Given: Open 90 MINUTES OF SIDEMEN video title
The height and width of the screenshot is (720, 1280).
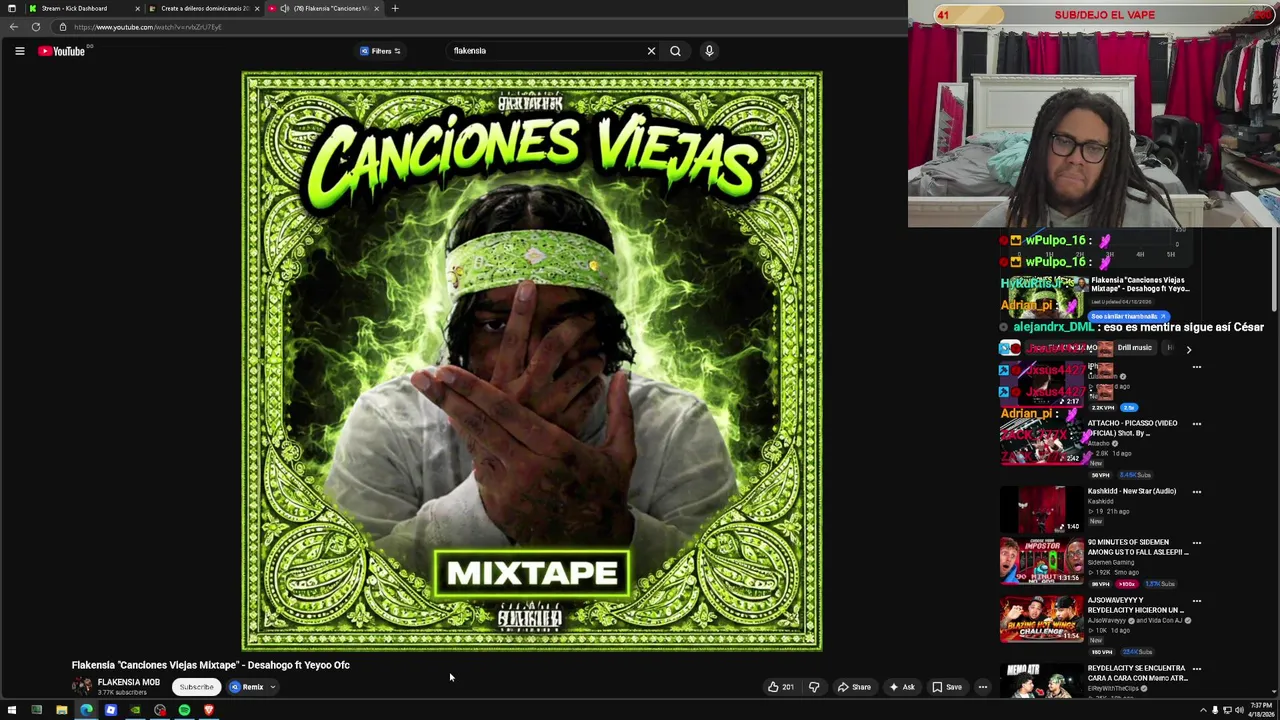Looking at the screenshot, I should [1138, 547].
